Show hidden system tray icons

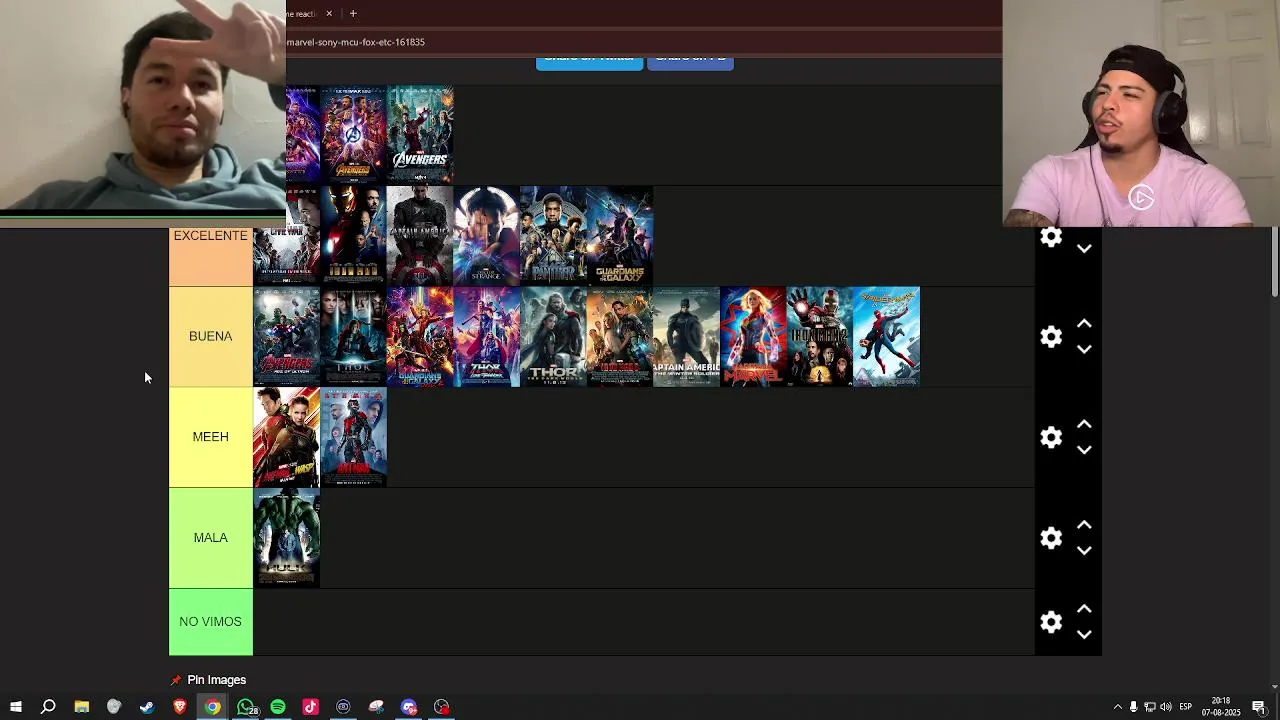1118,707
